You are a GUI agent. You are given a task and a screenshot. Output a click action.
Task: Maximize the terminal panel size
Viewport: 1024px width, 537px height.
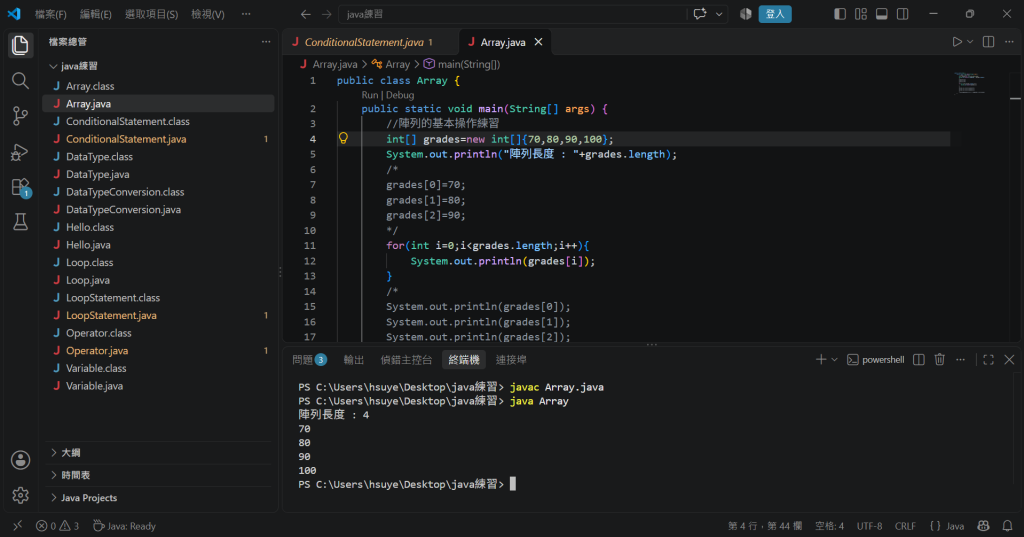989,359
